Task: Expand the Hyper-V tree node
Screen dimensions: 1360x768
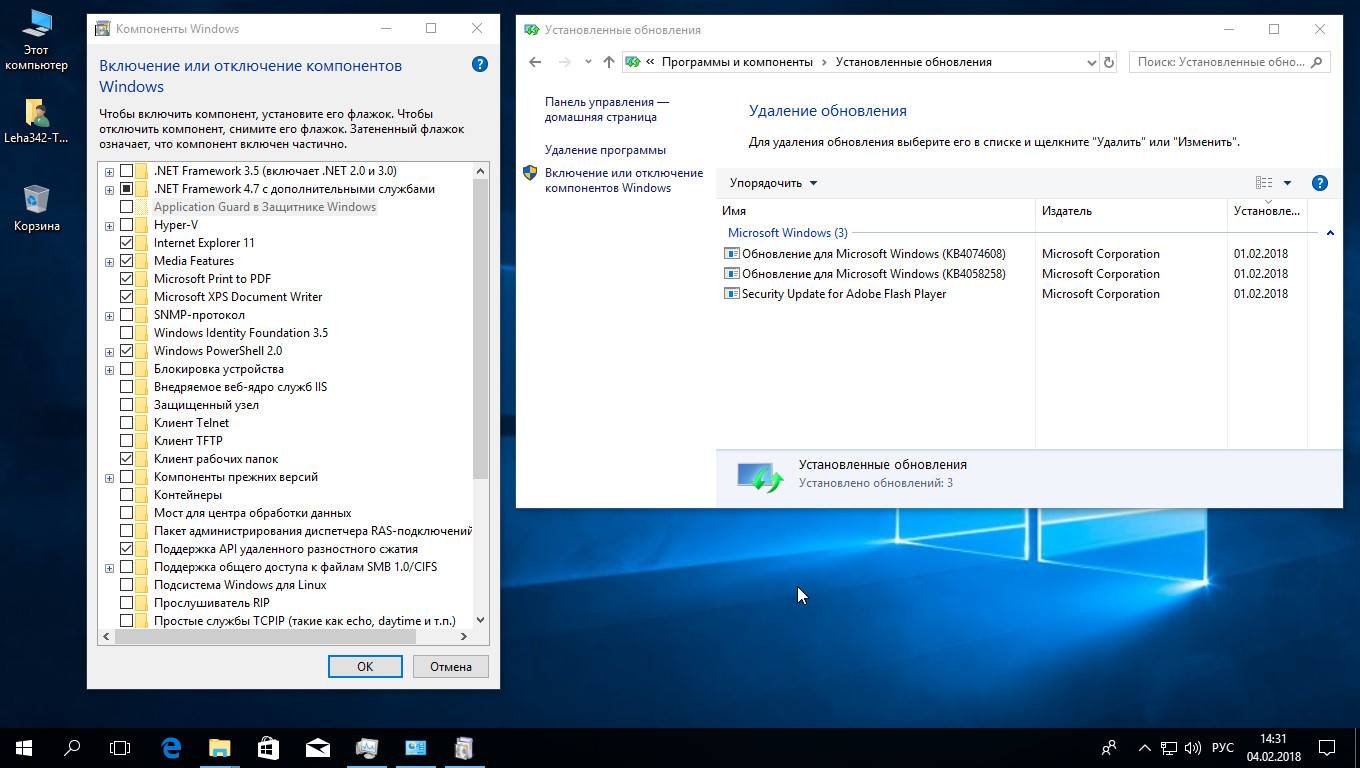Action: [109, 226]
